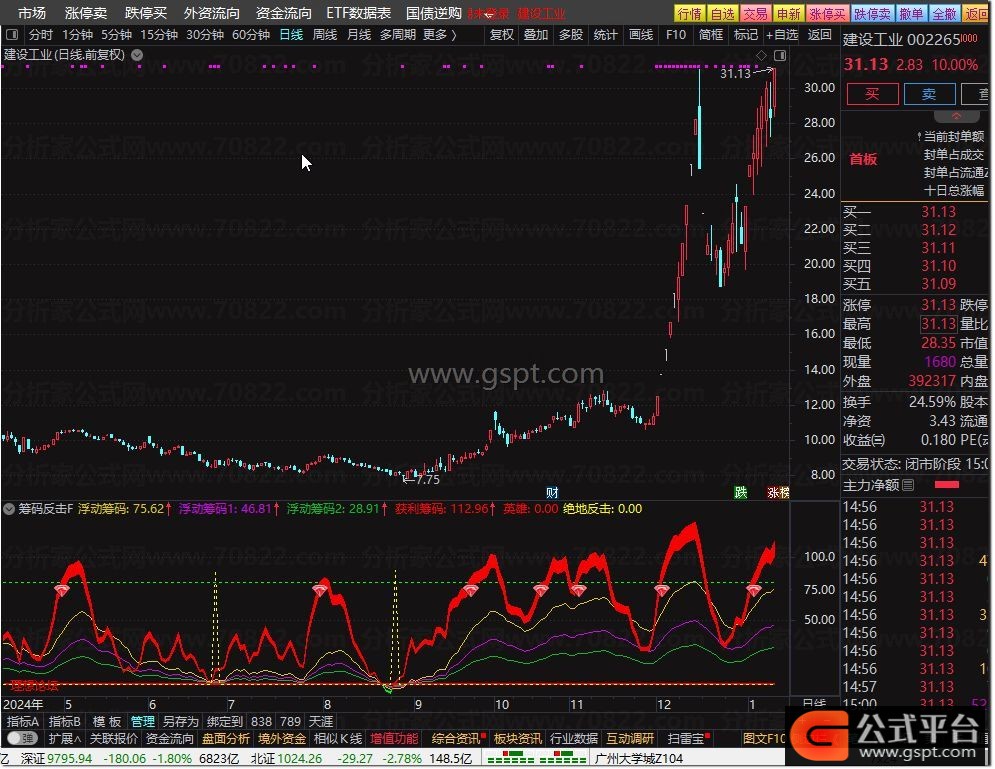Image resolution: width=995 pixels, height=769 pixels.
Task: Click the 交易 button
Action: 755,13
